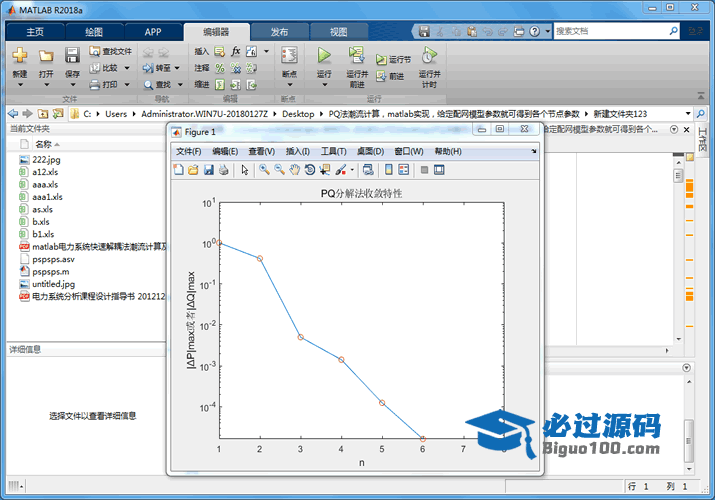Open Figure 1 编辑(E) menu
The width and height of the screenshot is (715, 500).
point(225,151)
